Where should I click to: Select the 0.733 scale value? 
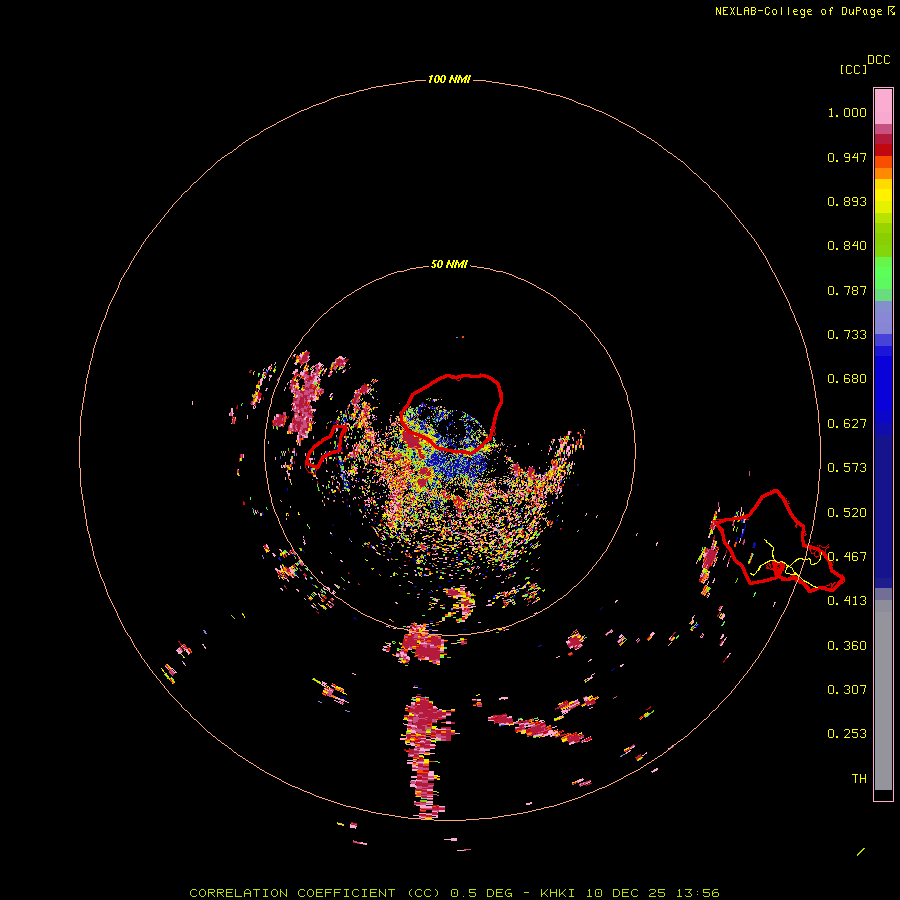[x=847, y=335]
